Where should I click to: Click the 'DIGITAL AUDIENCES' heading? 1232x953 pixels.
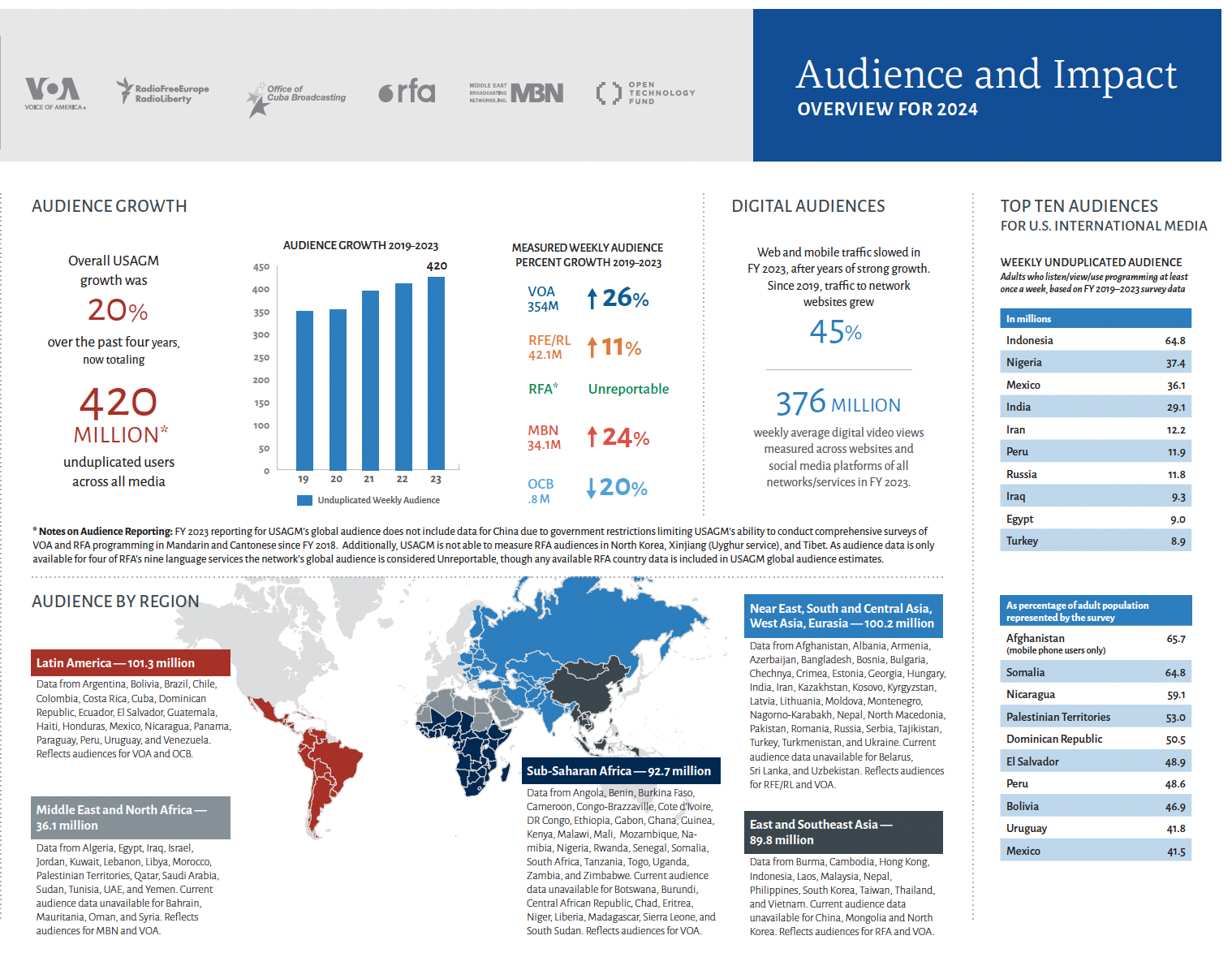(x=808, y=206)
